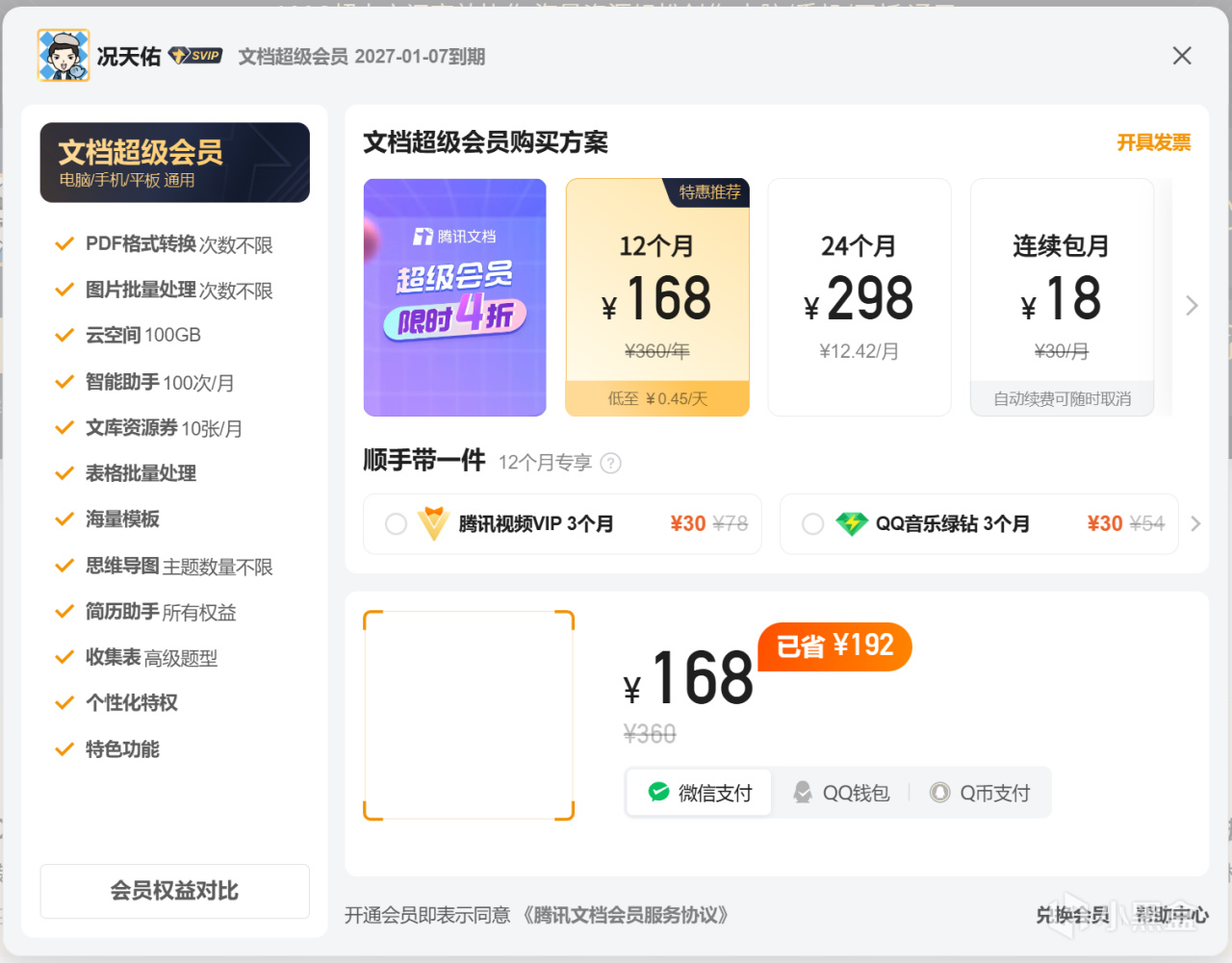Switch to Q币支付 payment tab
Screen dimensions: 1232x963
coord(980,792)
